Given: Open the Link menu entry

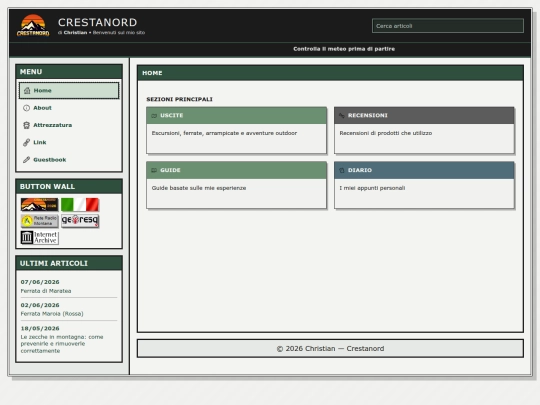Looking at the screenshot, I should 69,142.
